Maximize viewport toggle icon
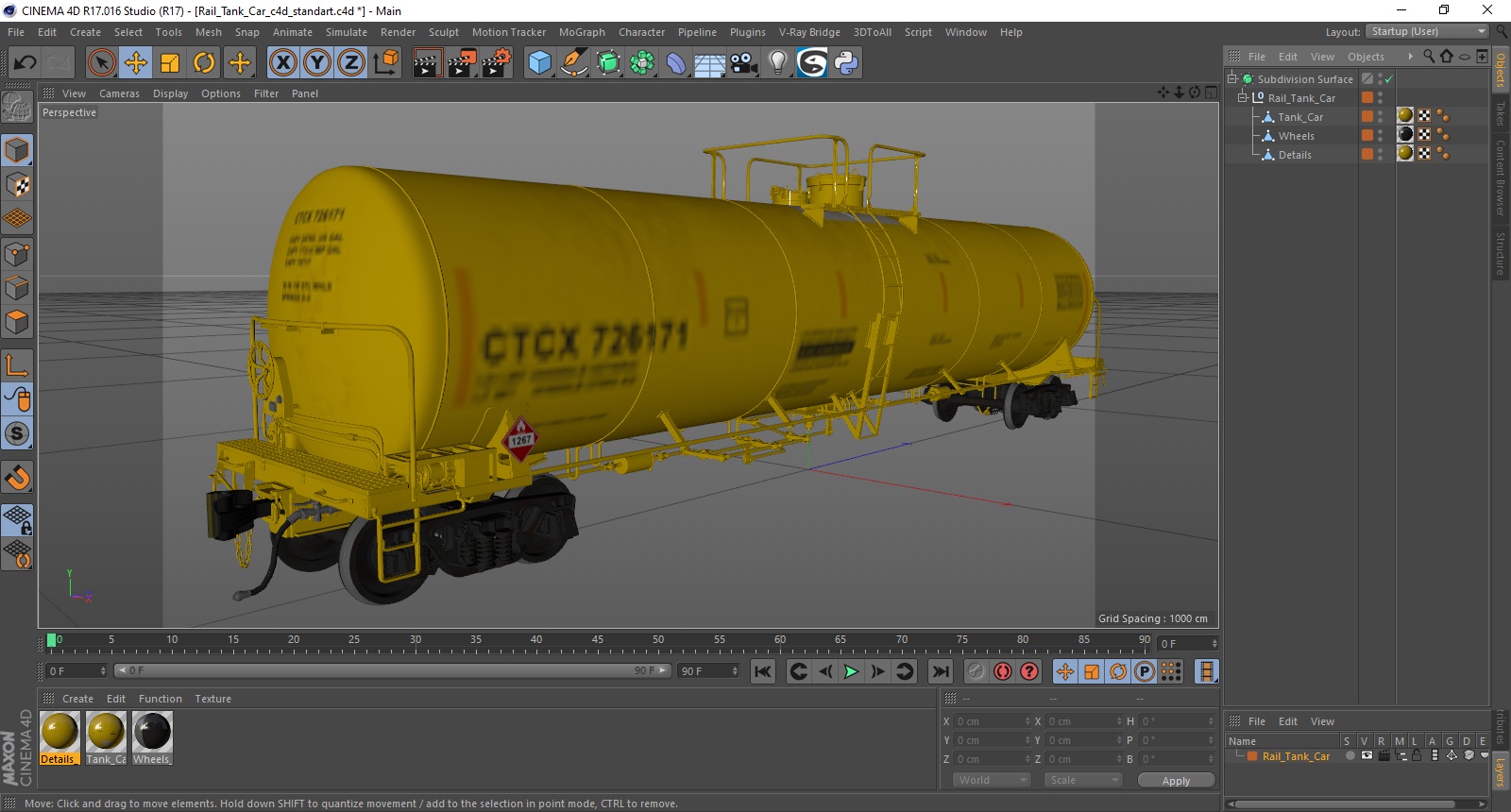The image size is (1511, 812). 1211,93
